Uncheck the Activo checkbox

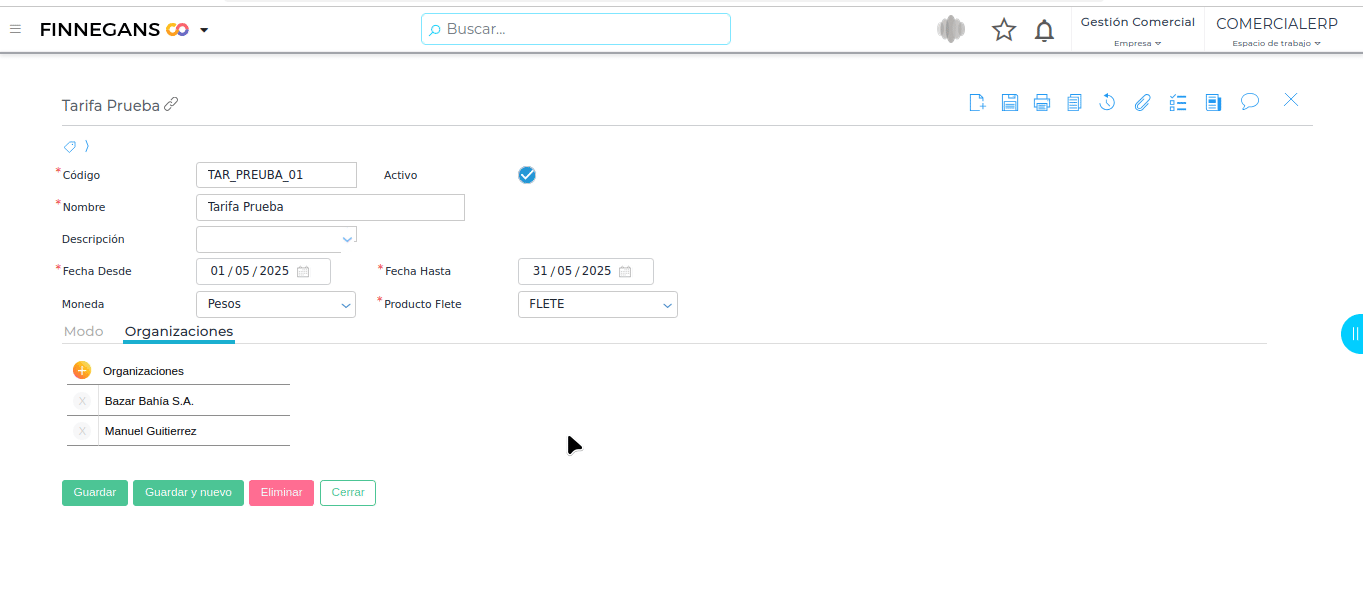coord(527,175)
